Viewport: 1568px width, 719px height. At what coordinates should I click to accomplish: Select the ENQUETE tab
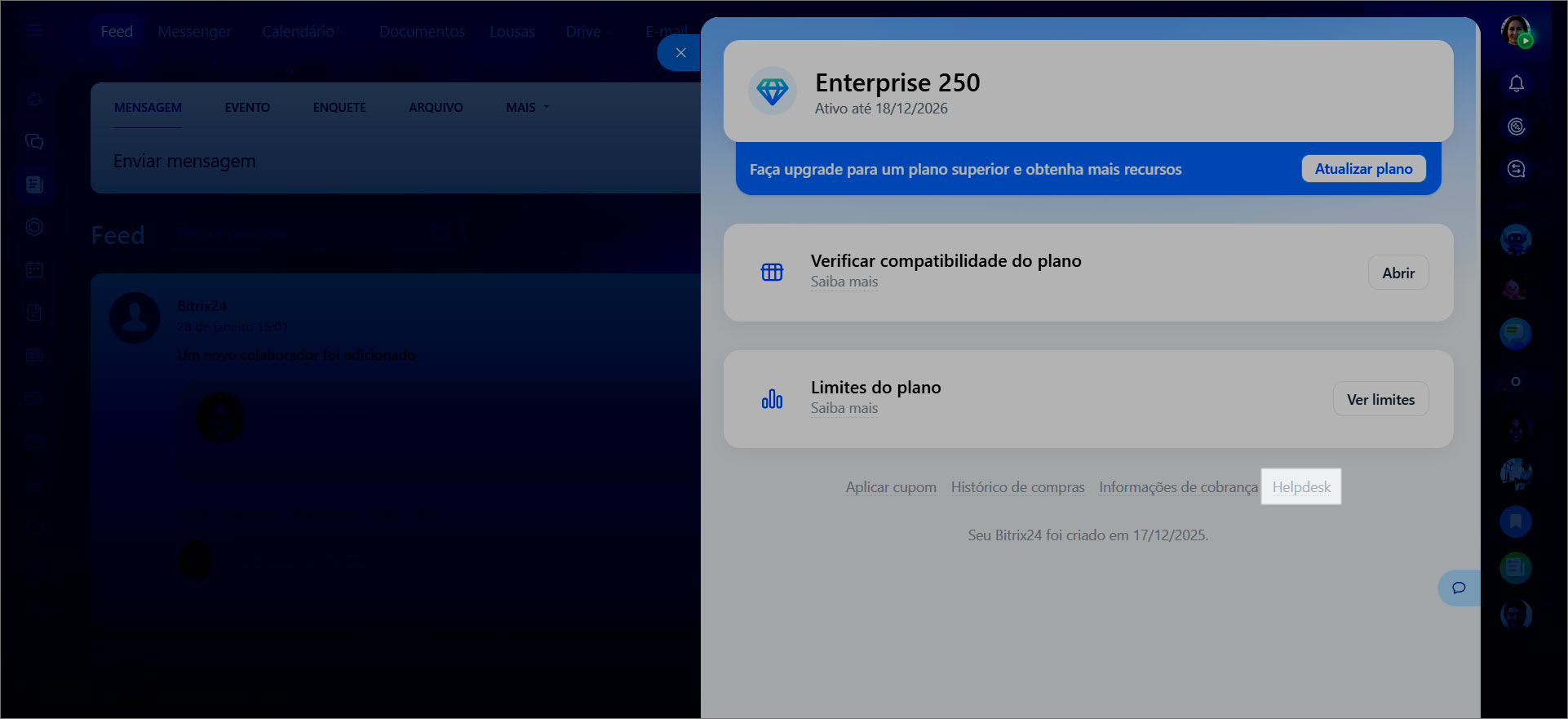[x=339, y=108]
